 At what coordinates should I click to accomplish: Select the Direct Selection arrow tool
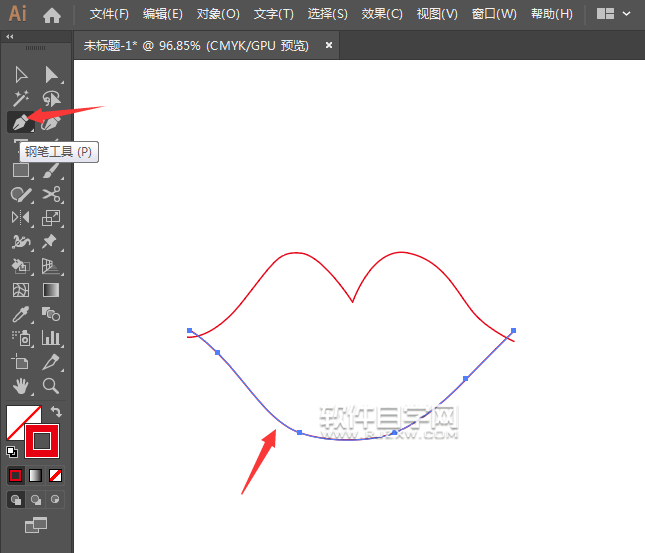point(52,74)
